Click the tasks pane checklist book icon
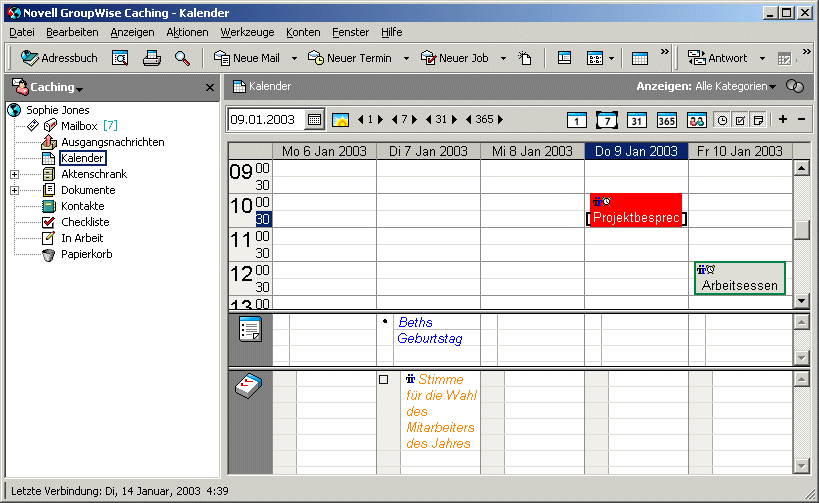Screen dimensions: 819x503 (249, 386)
